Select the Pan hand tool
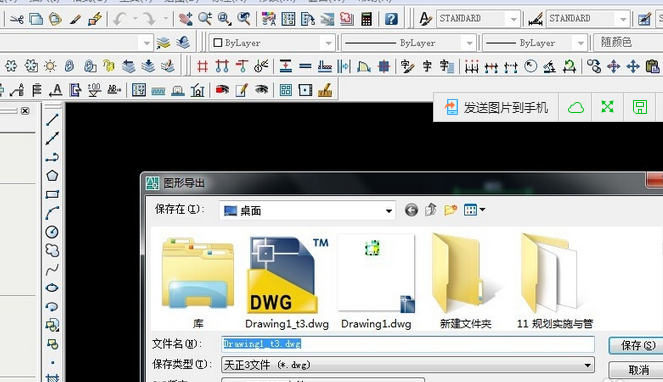Screen dimensions: 663x382 click(186, 19)
